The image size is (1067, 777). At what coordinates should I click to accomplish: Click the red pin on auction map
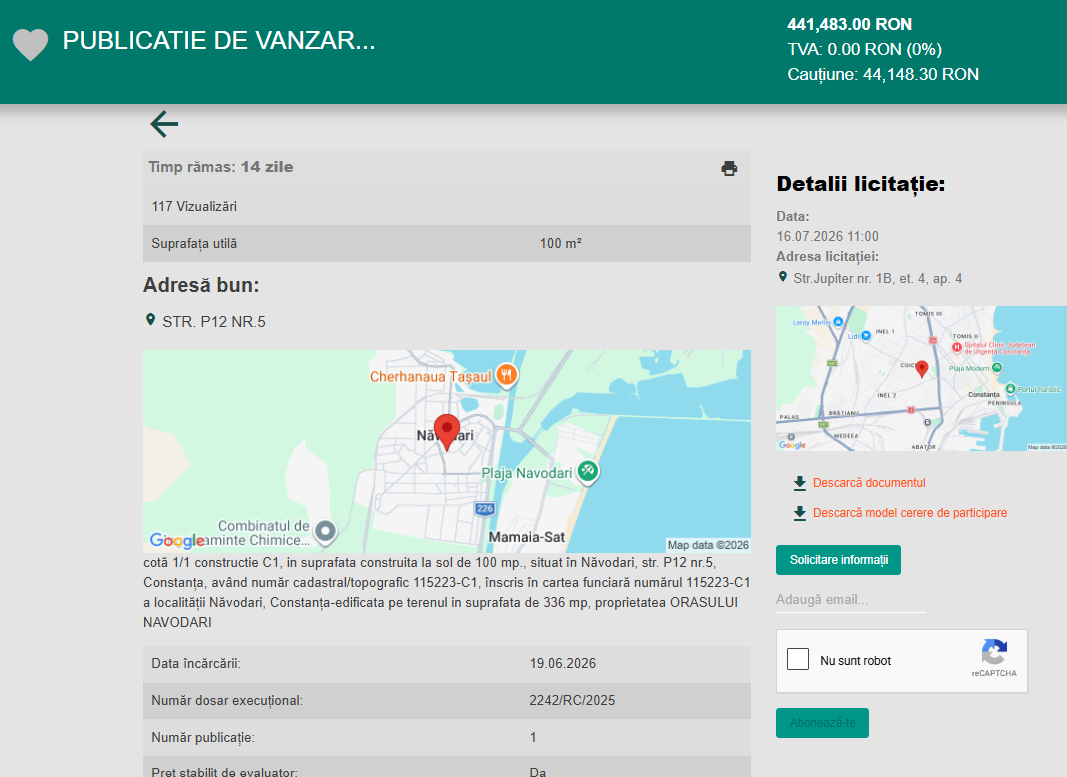pyautogui.click(x=922, y=369)
